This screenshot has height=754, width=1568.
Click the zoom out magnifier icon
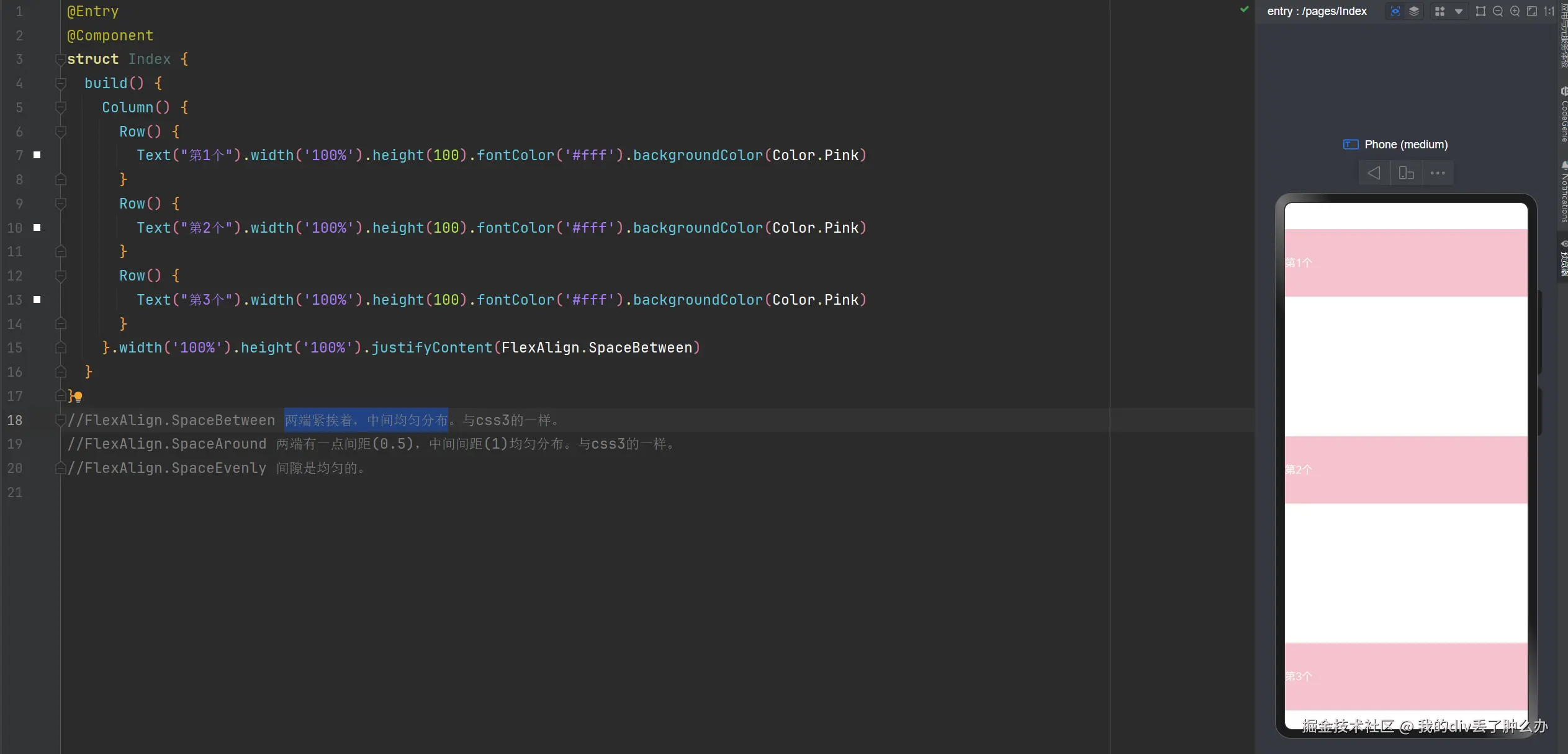click(1498, 11)
